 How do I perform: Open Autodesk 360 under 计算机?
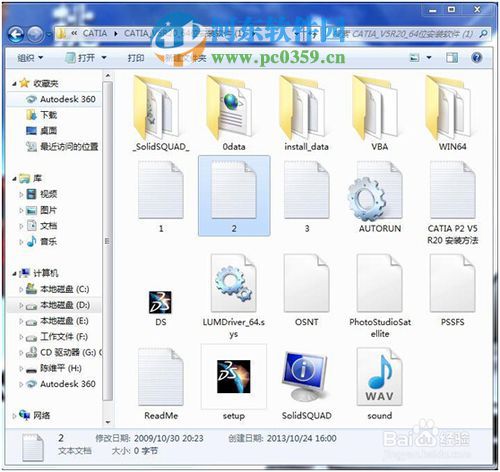tap(61, 384)
